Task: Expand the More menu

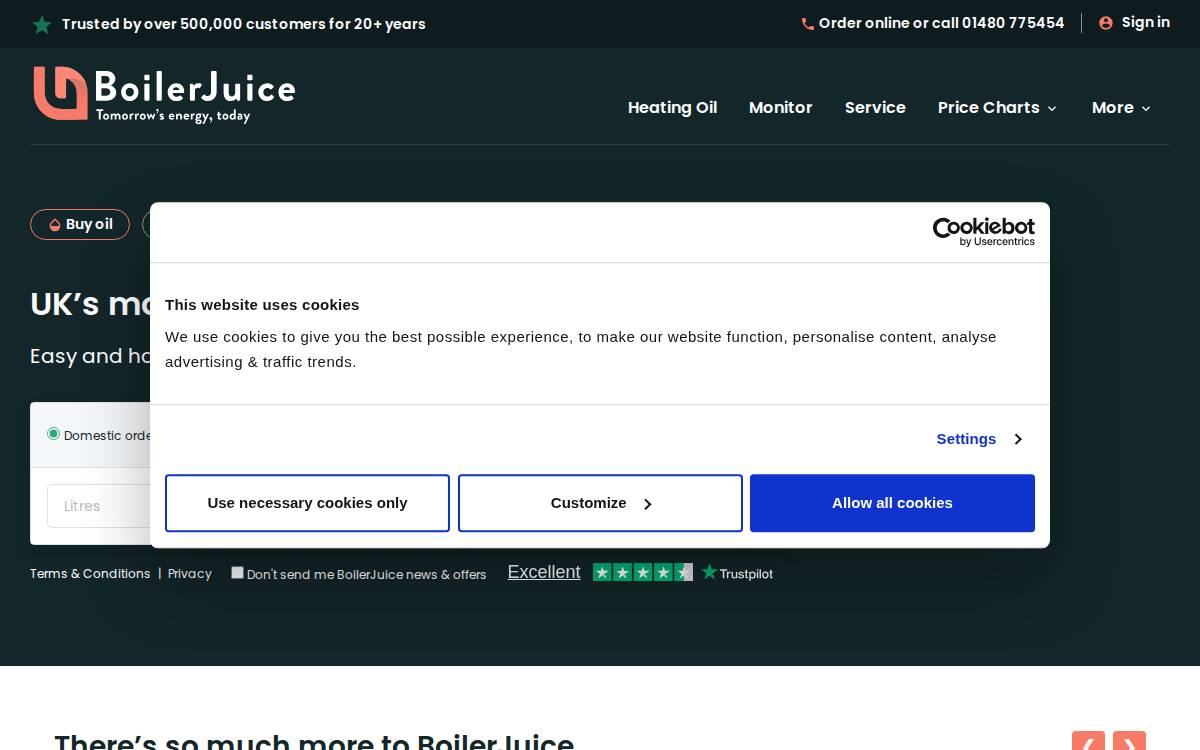Action: click(1121, 108)
